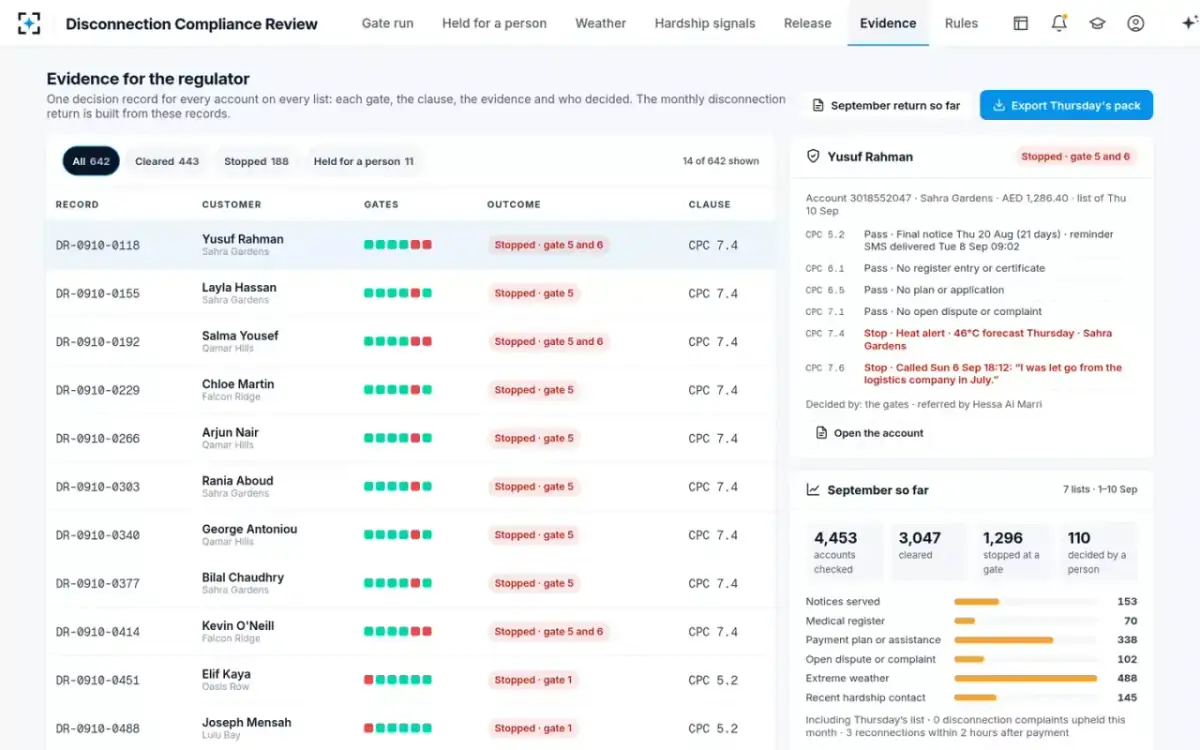The width and height of the screenshot is (1200, 750).
Task: Click Salma Yousef's Stopped gate 5 and 6 badge
Action: [x=549, y=341]
